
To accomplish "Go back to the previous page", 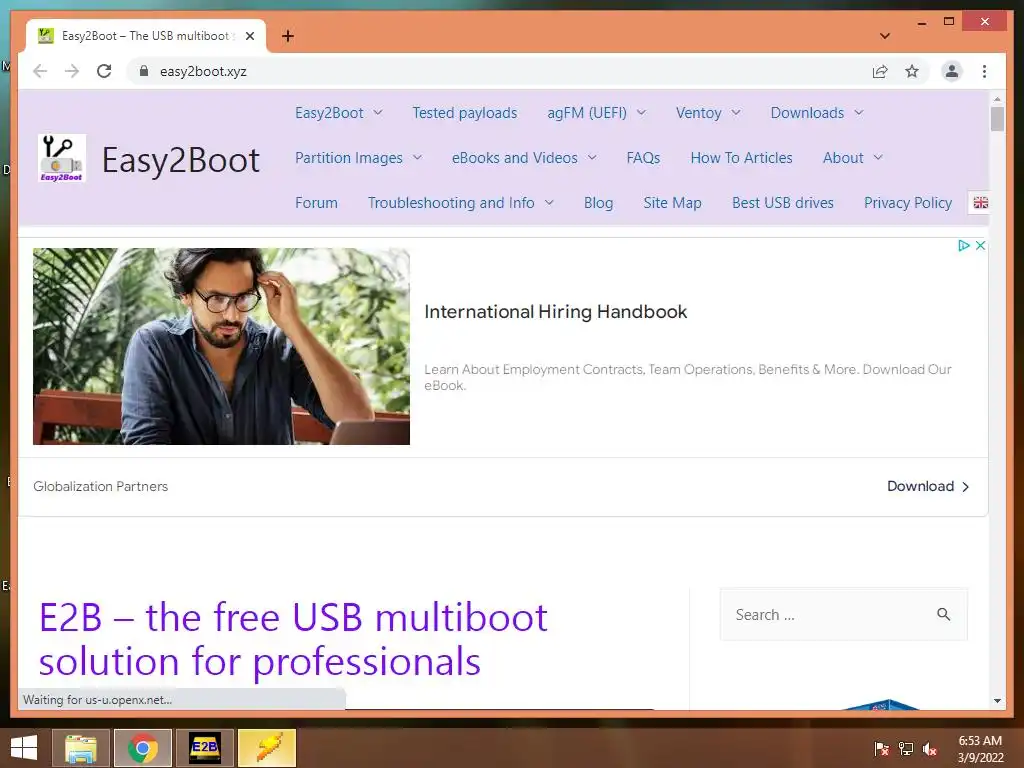I will tap(40, 71).
